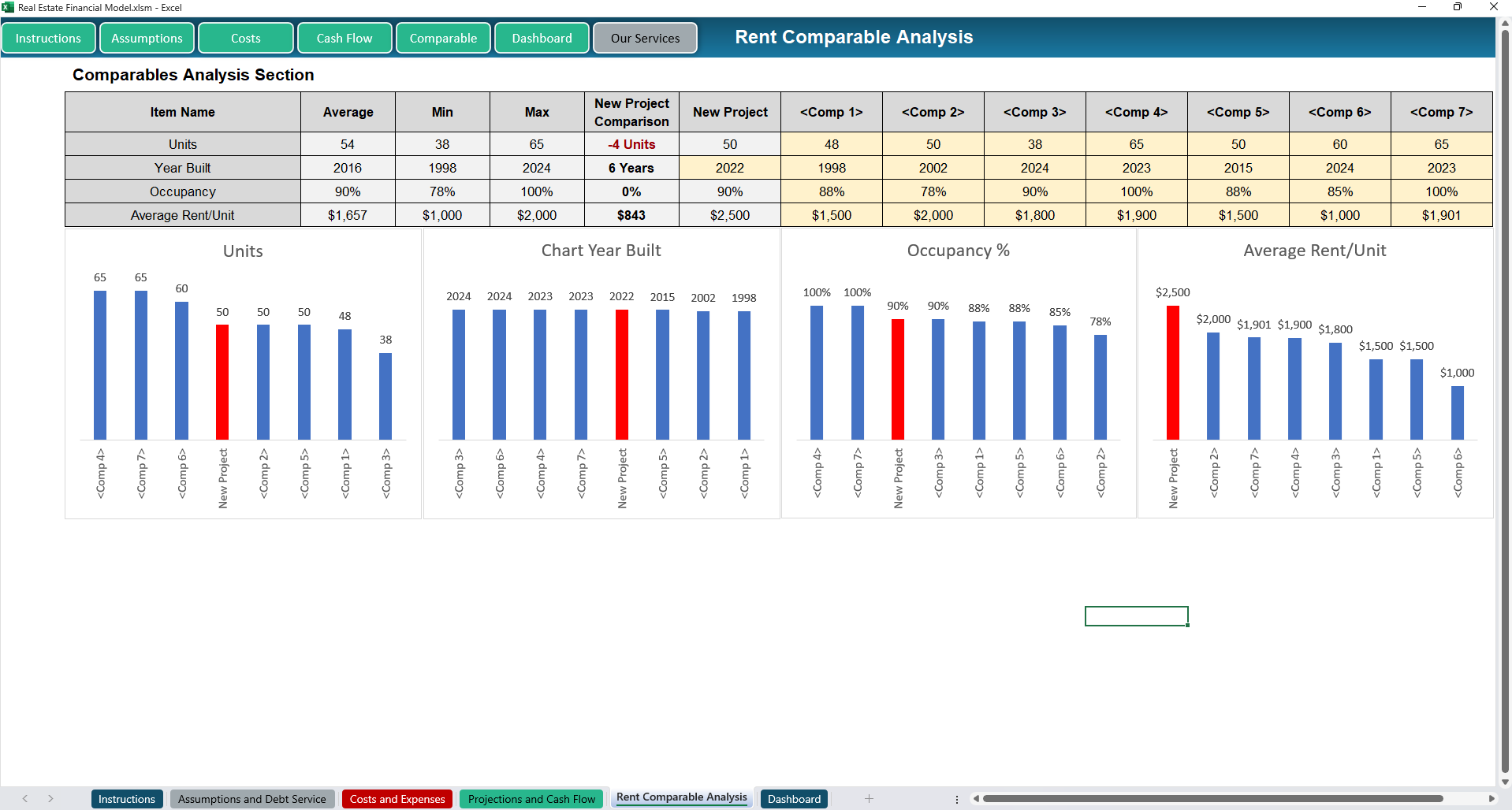The width and height of the screenshot is (1512, 810).
Task: Select Assumptions and Debt Service sheet tab
Action: pos(251,799)
